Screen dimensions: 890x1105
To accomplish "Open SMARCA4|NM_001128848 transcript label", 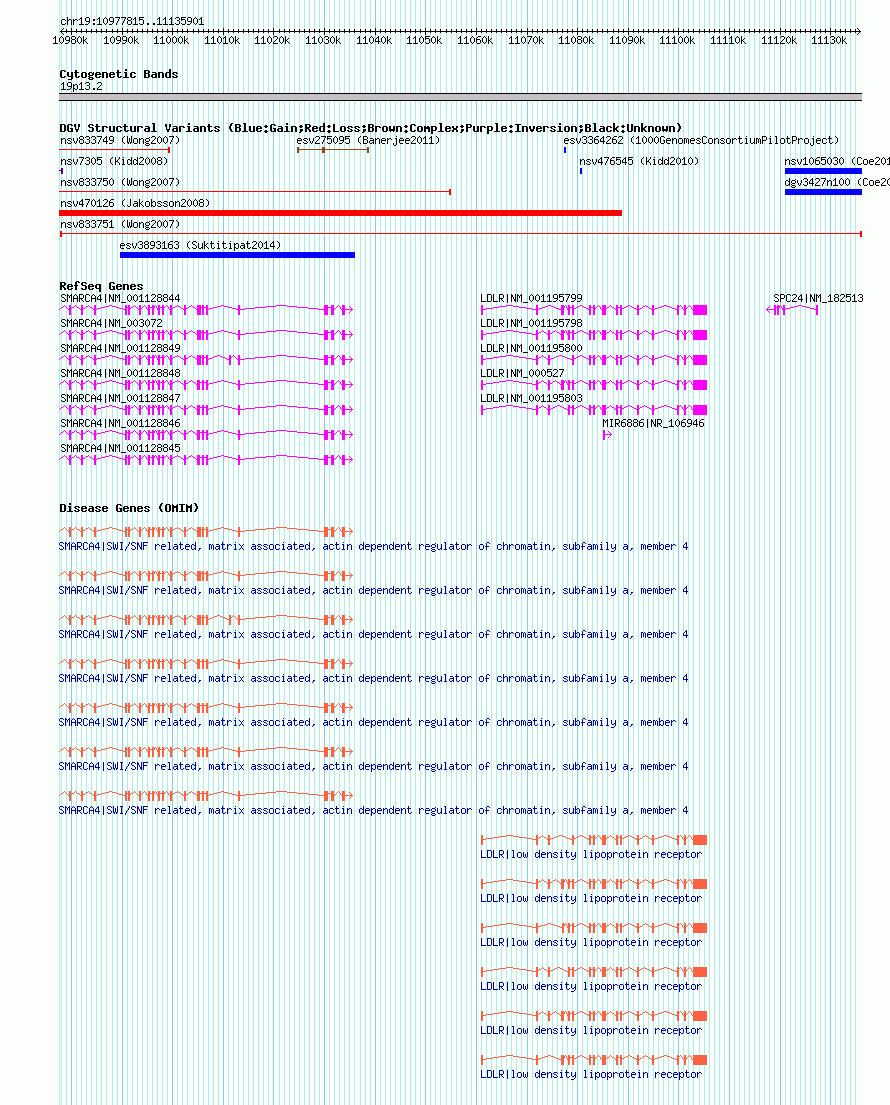I will tap(120, 374).
